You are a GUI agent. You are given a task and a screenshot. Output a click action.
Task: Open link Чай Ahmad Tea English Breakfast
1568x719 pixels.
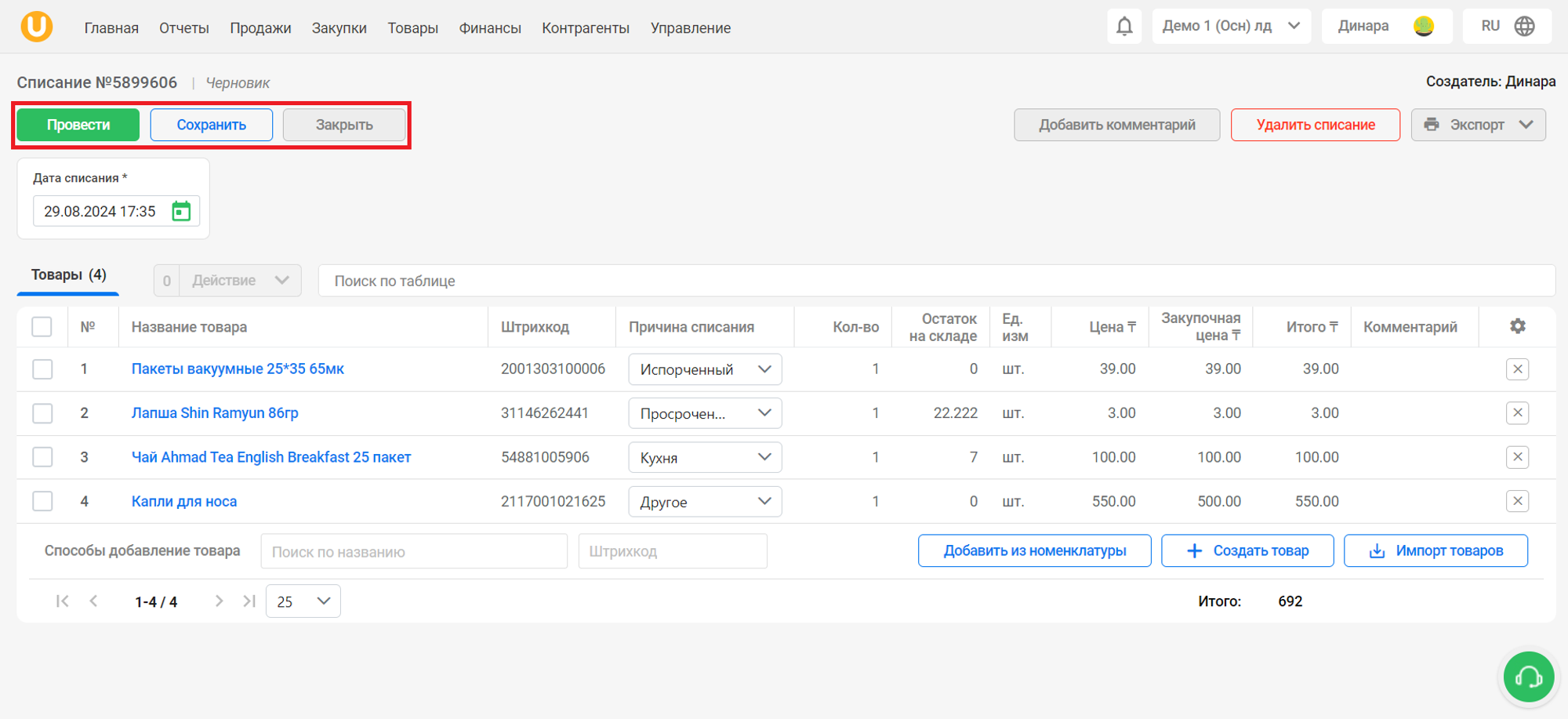271,457
